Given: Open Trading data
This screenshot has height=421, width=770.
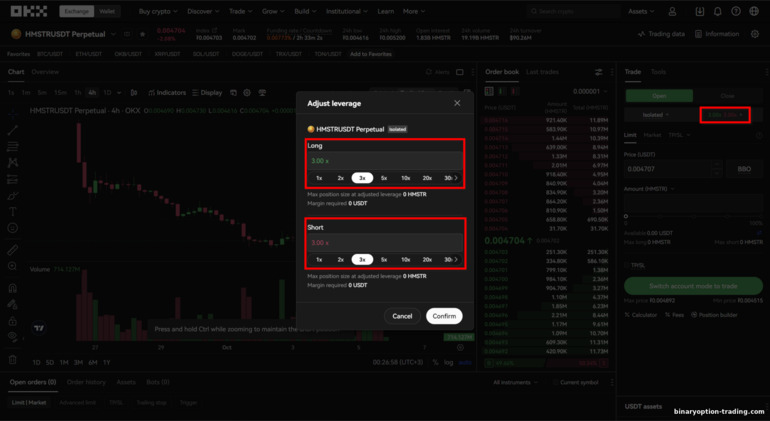Looking at the screenshot, I should [x=661, y=34].
